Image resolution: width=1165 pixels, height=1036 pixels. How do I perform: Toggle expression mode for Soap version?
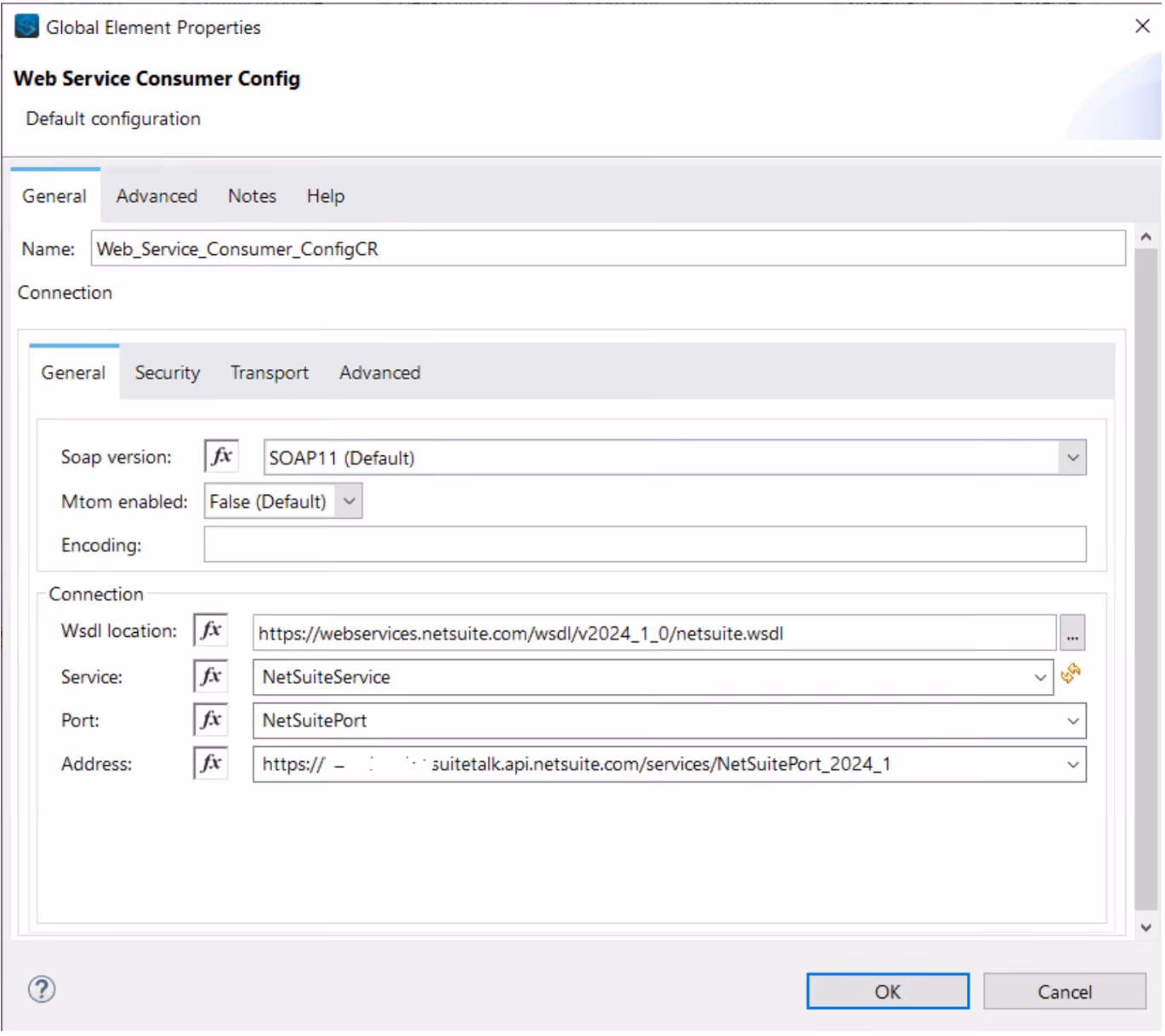222,457
